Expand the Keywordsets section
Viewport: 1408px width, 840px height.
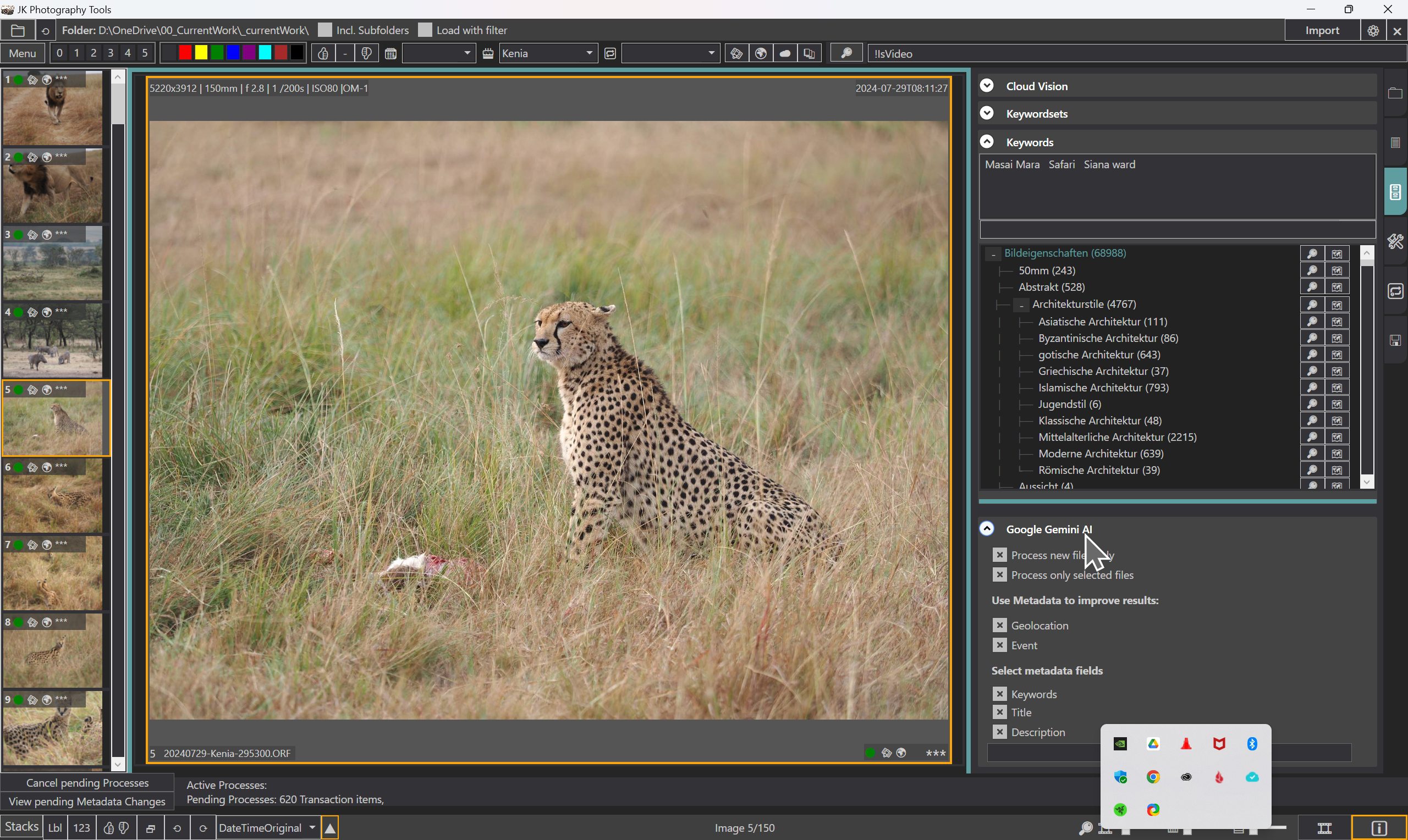pyautogui.click(x=987, y=113)
